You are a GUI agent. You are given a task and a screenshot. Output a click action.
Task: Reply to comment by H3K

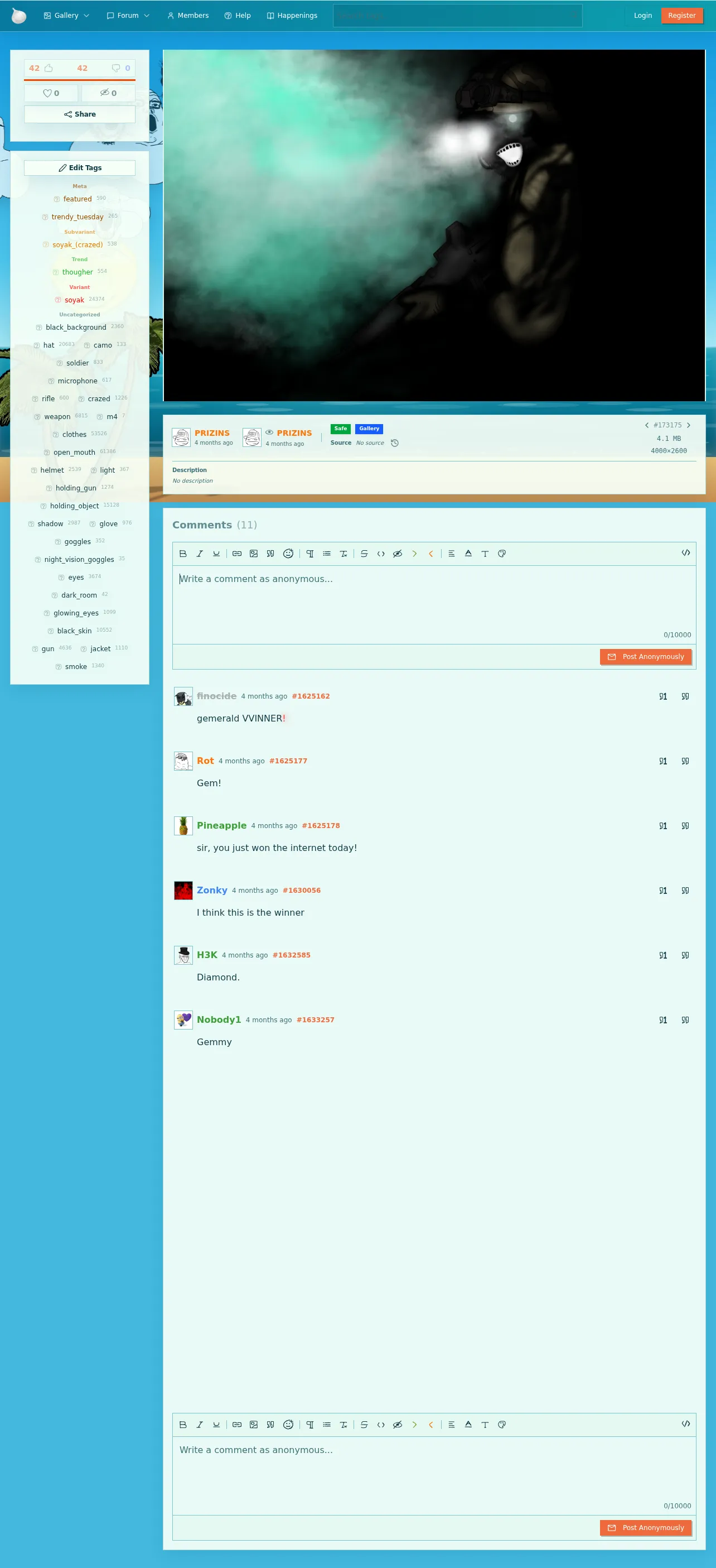(x=663, y=956)
